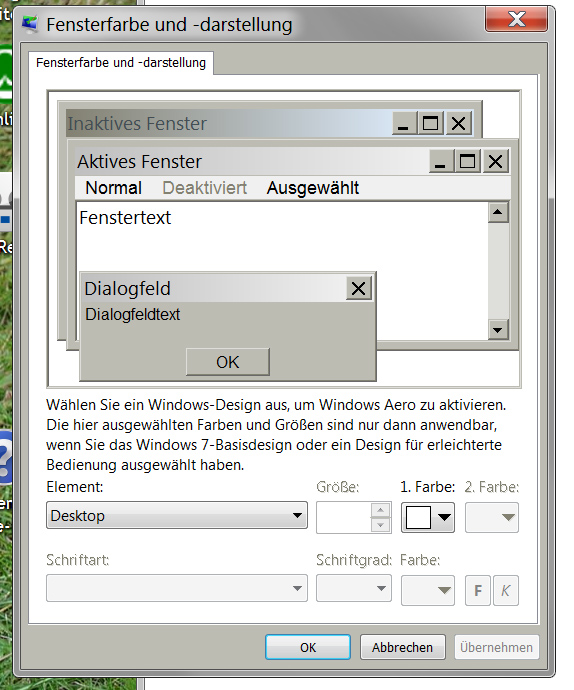This screenshot has height=690, width=574.
Task: Click the preview scrollbar down arrow
Action: pyautogui.click(x=498, y=330)
